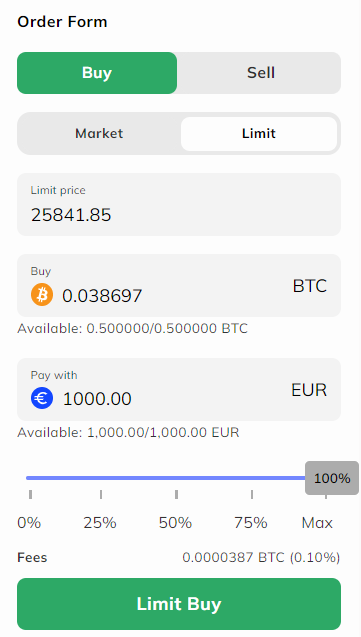Switch order side to Buy
This screenshot has width=361, height=637.
97,73
